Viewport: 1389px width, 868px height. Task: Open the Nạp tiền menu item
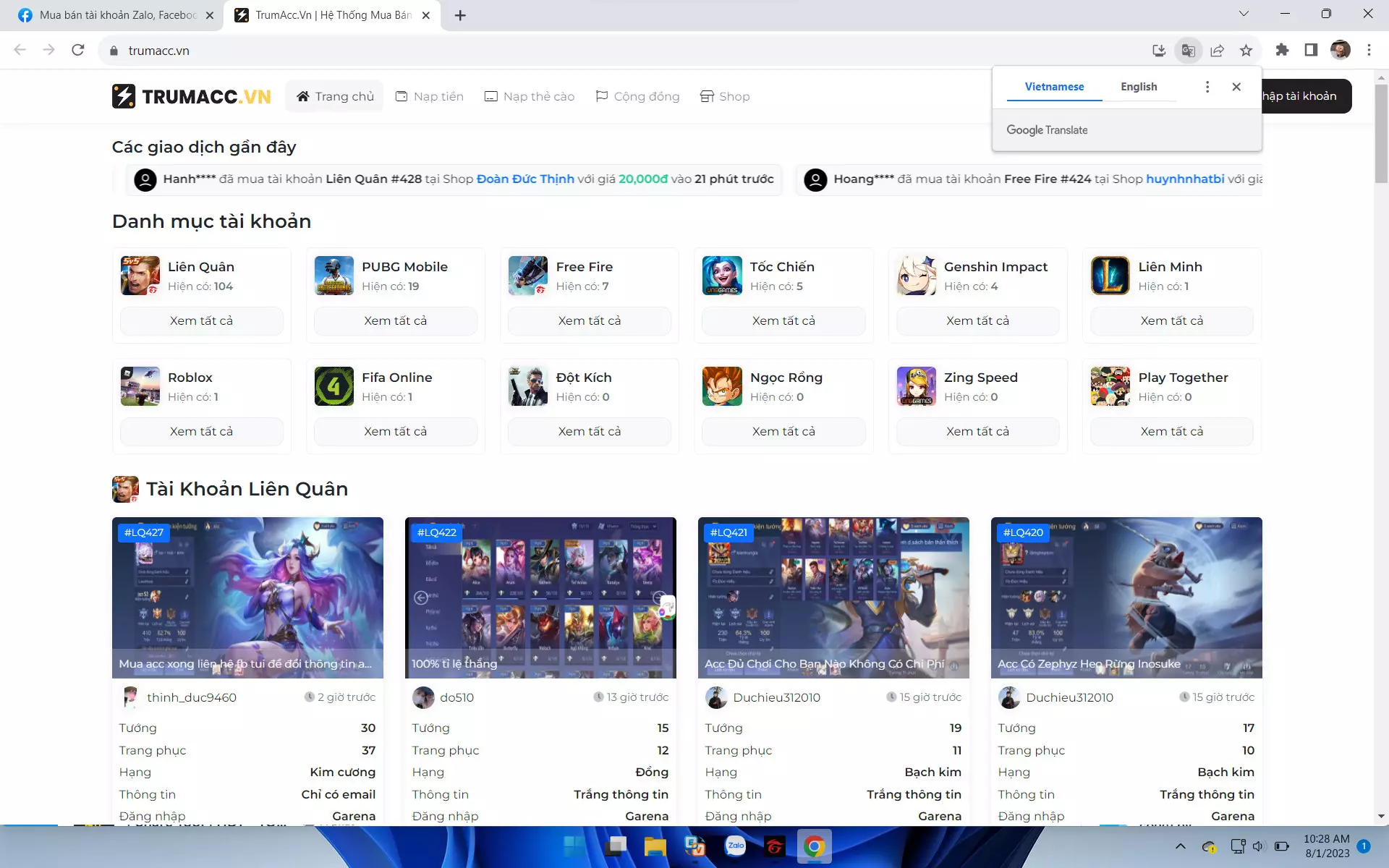[430, 96]
